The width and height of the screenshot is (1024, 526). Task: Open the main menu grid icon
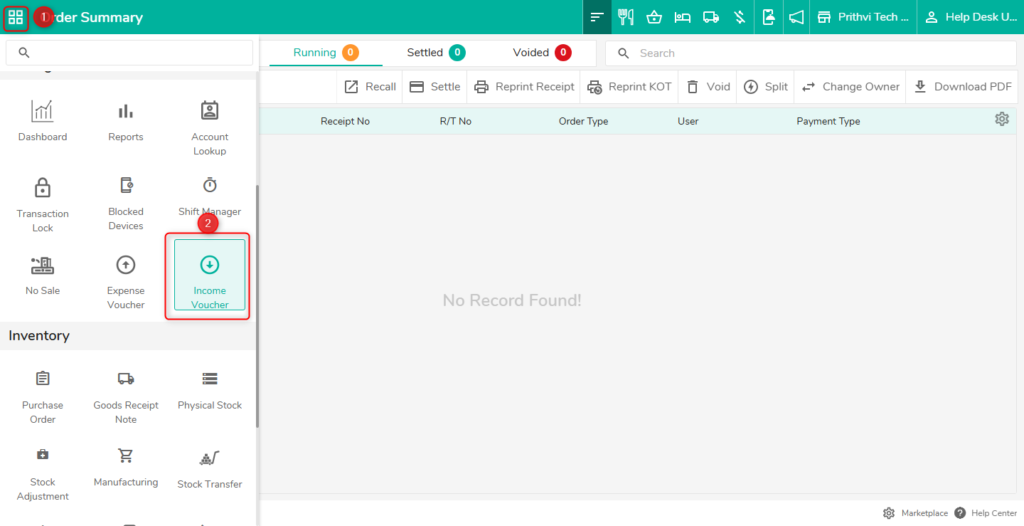(x=16, y=17)
